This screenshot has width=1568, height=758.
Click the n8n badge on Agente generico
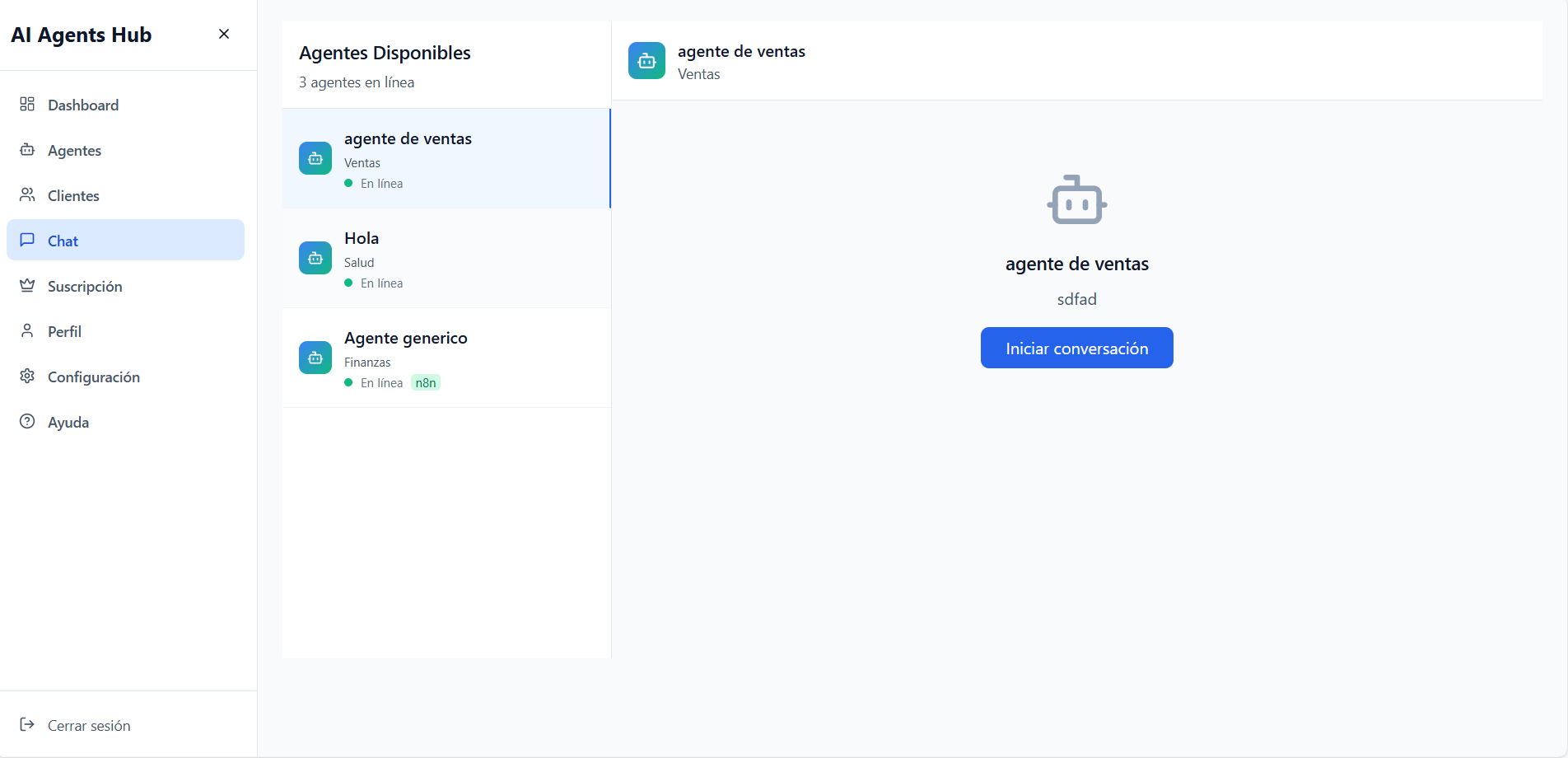pos(426,382)
